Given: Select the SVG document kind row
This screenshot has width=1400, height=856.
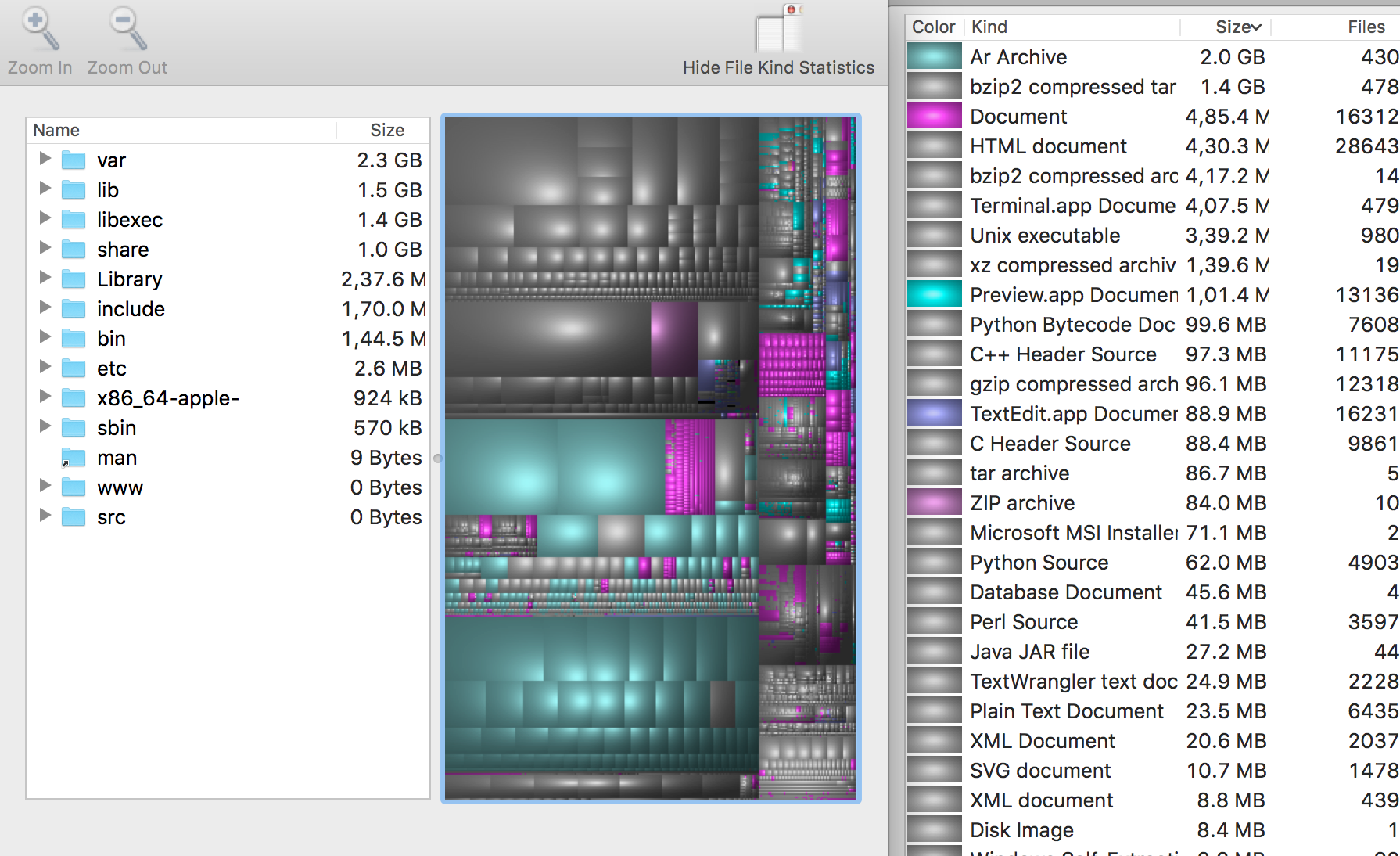Looking at the screenshot, I should click(1153, 770).
